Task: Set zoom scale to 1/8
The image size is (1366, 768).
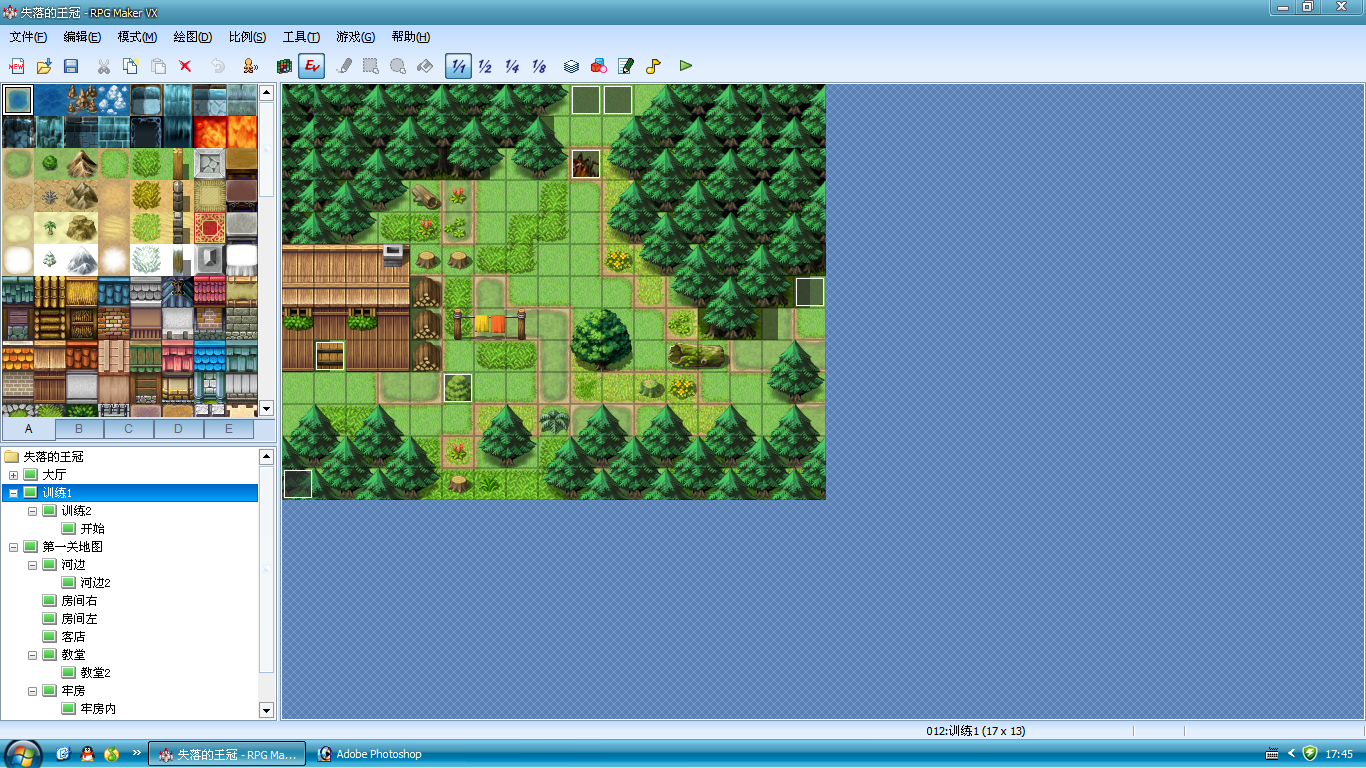Action: [x=539, y=66]
